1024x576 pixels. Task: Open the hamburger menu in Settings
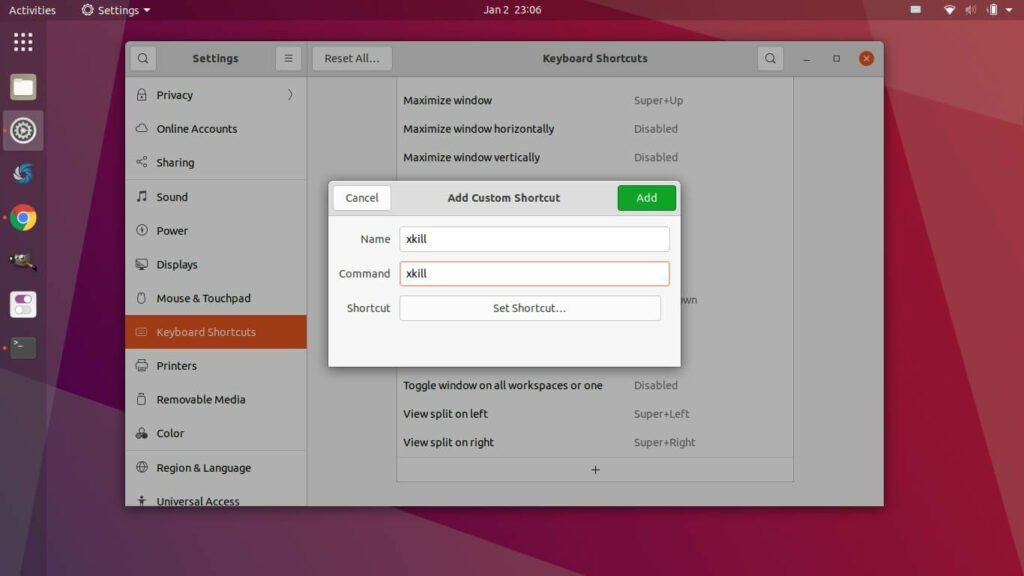[288, 58]
